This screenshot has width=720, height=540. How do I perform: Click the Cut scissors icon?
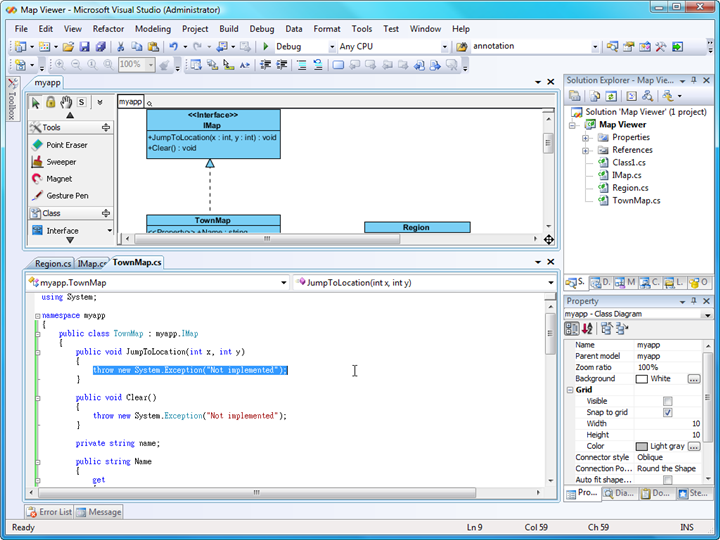pyautogui.click(x=121, y=46)
